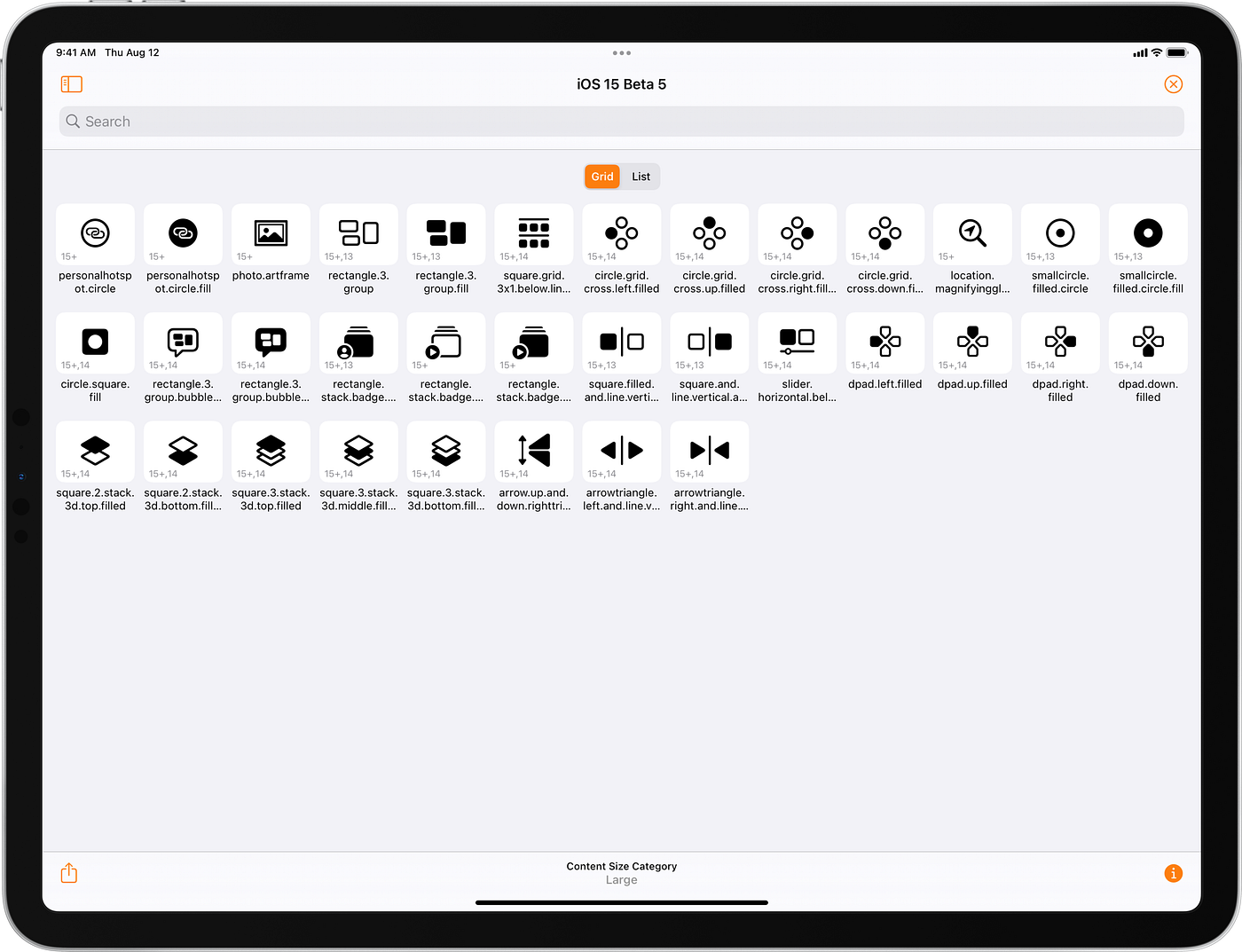This screenshot has height=952, width=1242.
Task: Select dpad.up.filled symbol
Action: [972, 342]
